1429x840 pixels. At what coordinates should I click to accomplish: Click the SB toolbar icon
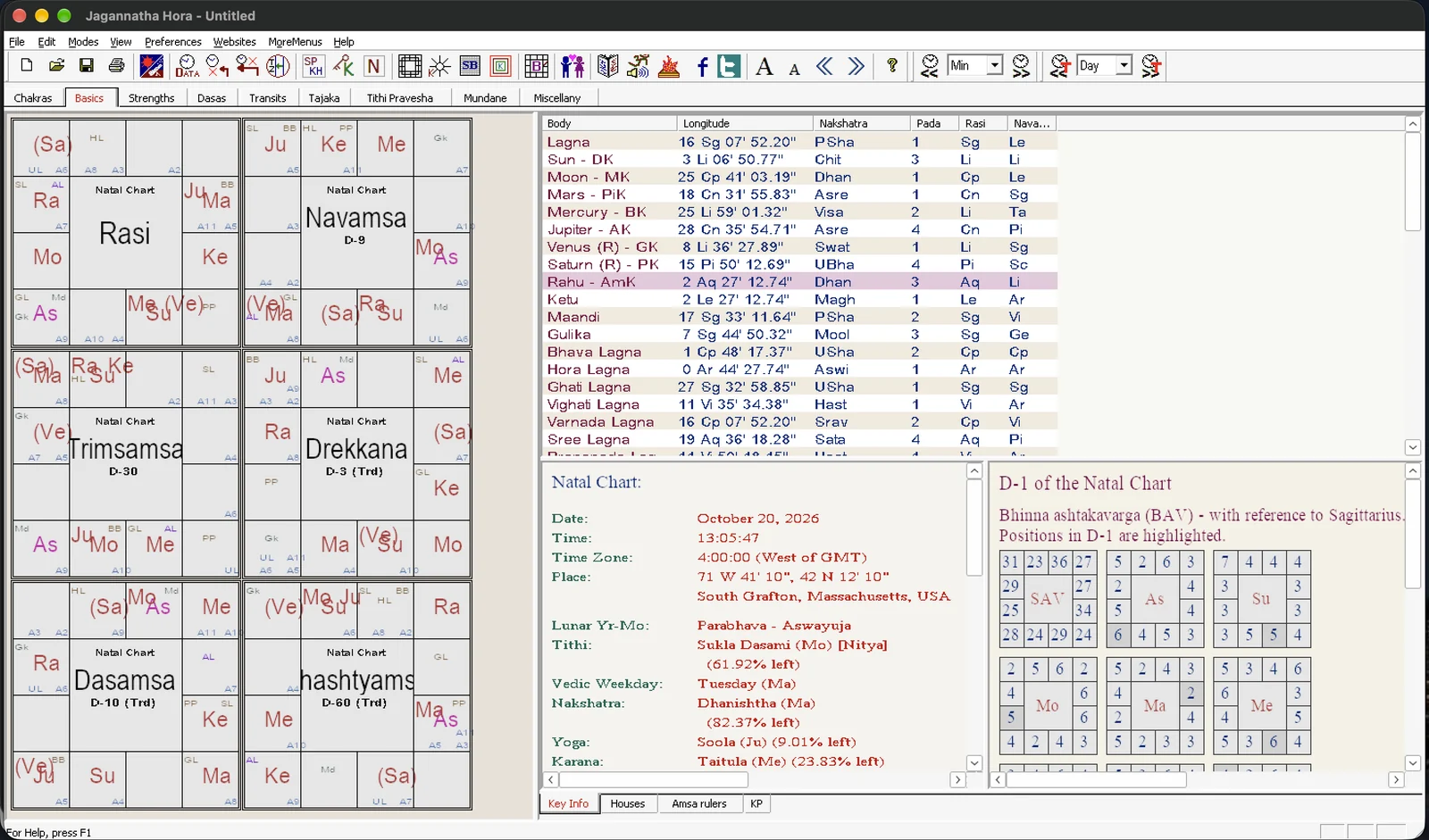pos(470,65)
